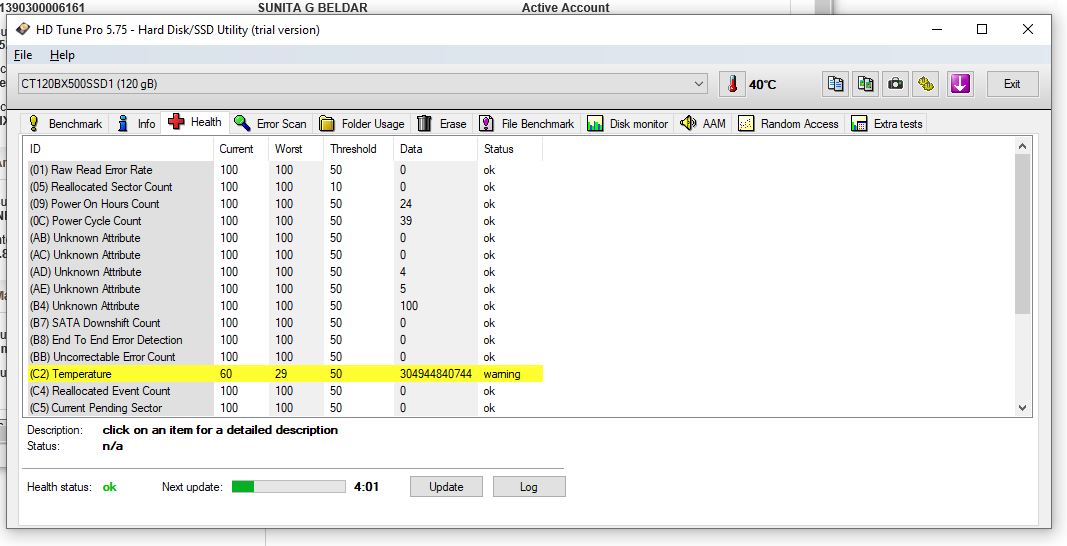The width and height of the screenshot is (1067, 546).
Task: Select the highlighted (C2) Temperature row
Action: coord(284,374)
